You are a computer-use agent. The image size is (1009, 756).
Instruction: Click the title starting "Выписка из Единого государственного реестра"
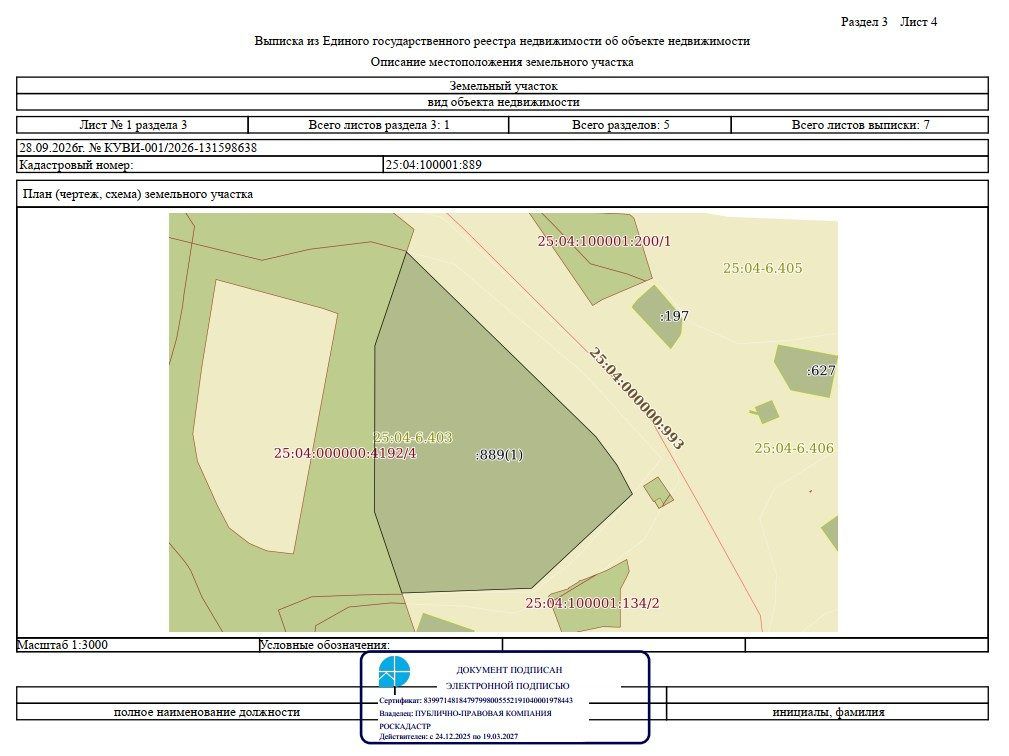pos(502,41)
